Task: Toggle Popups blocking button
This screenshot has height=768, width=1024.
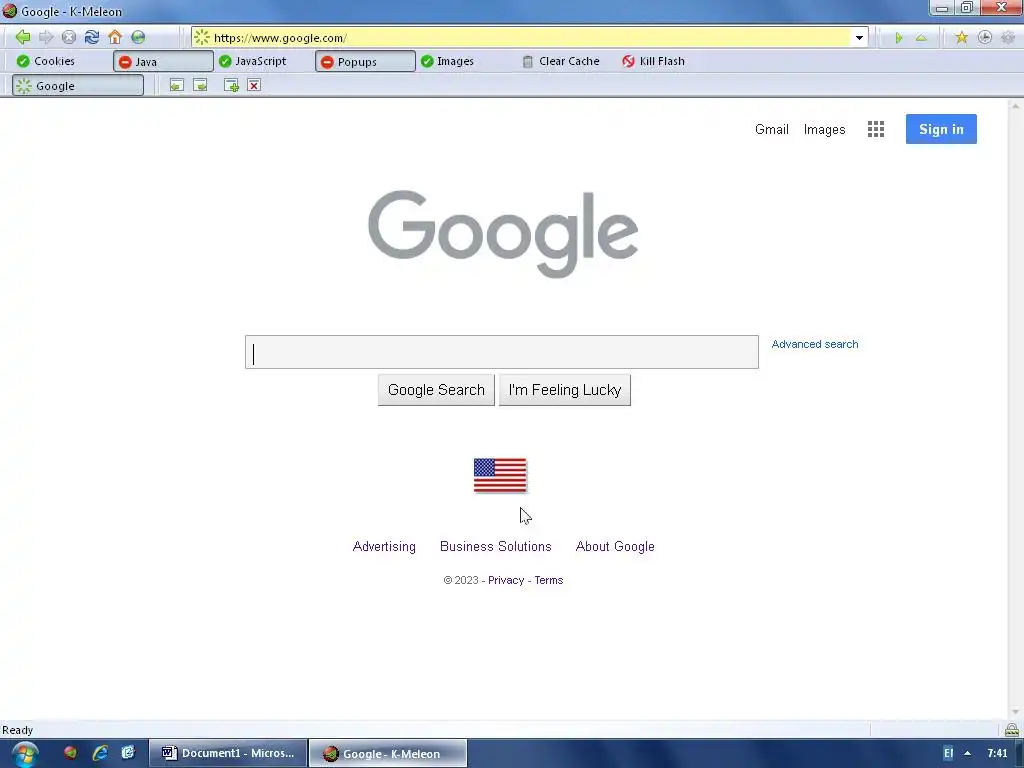Action: pos(365,61)
